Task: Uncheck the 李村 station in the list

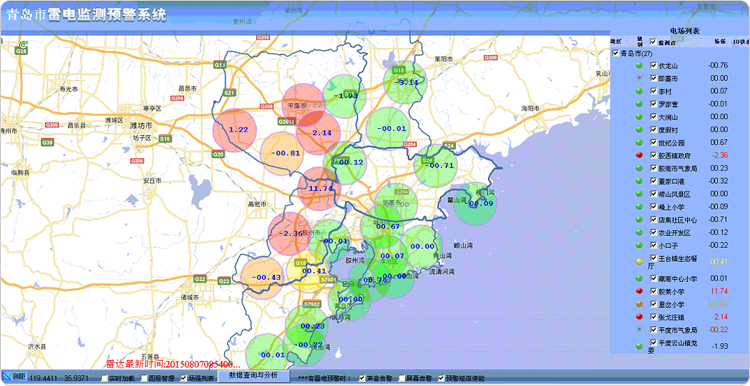Action: tap(653, 91)
